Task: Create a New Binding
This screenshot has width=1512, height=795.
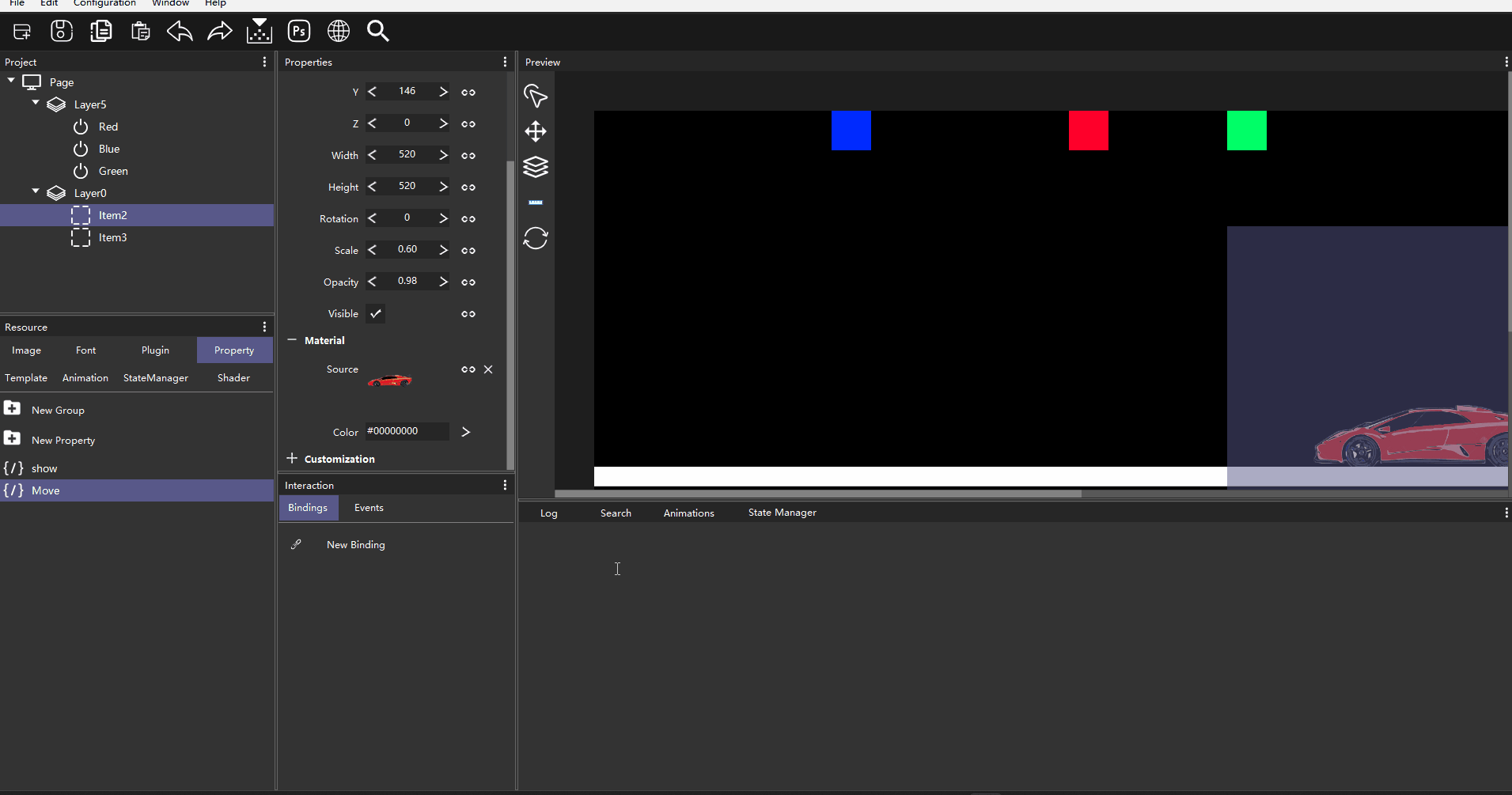Action: tap(354, 544)
